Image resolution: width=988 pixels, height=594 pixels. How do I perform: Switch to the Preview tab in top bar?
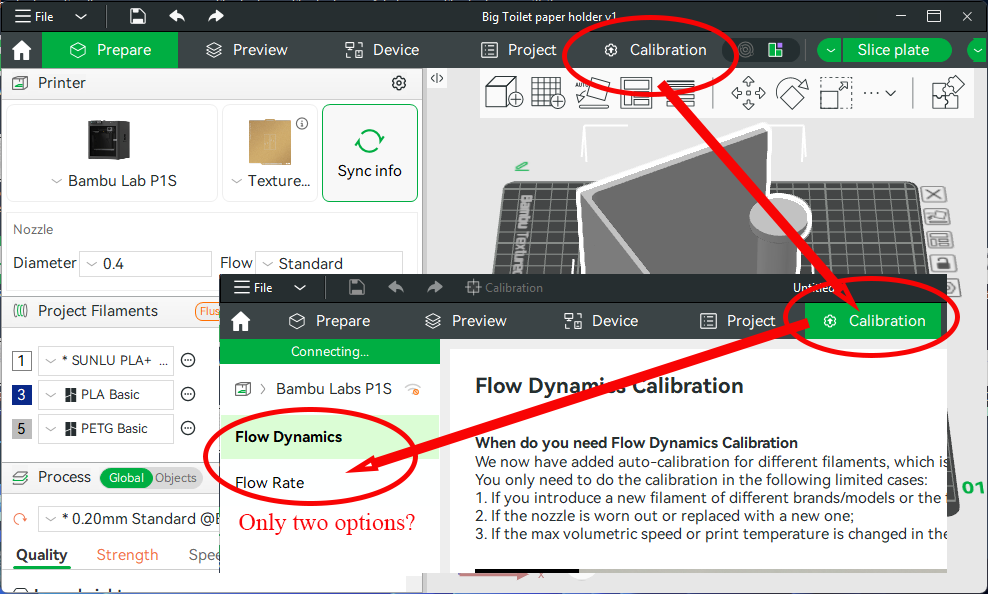coord(246,50)
